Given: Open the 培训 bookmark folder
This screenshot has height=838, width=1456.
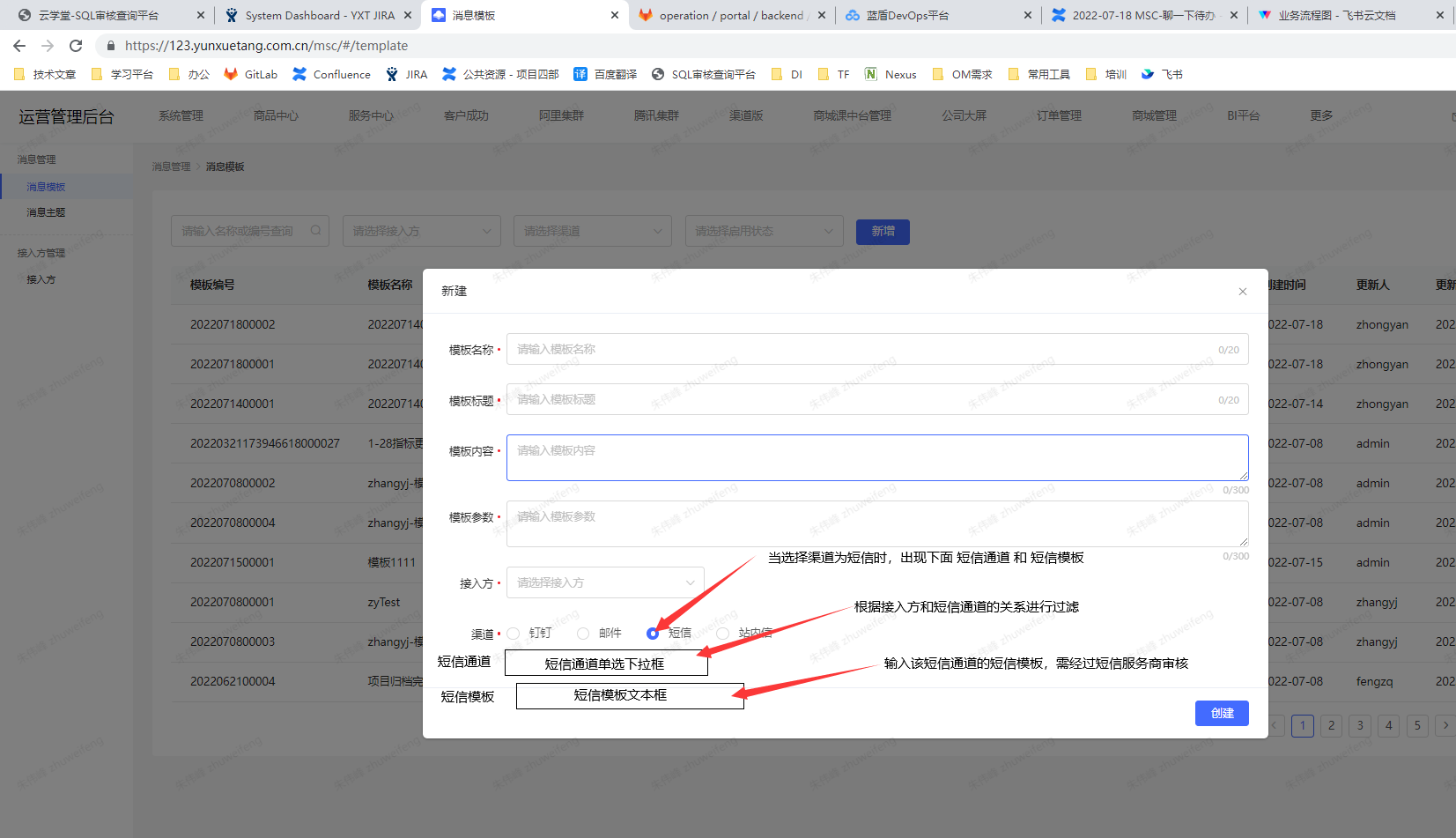Looking at the screenshot, I should (x=1106, y=74).
